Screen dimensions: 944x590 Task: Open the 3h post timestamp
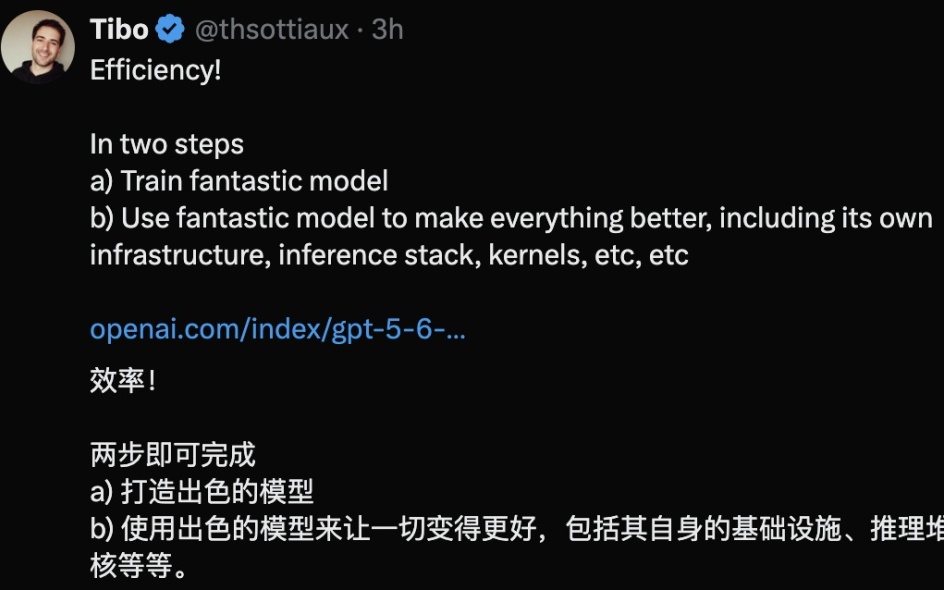[x=387, y=30]
